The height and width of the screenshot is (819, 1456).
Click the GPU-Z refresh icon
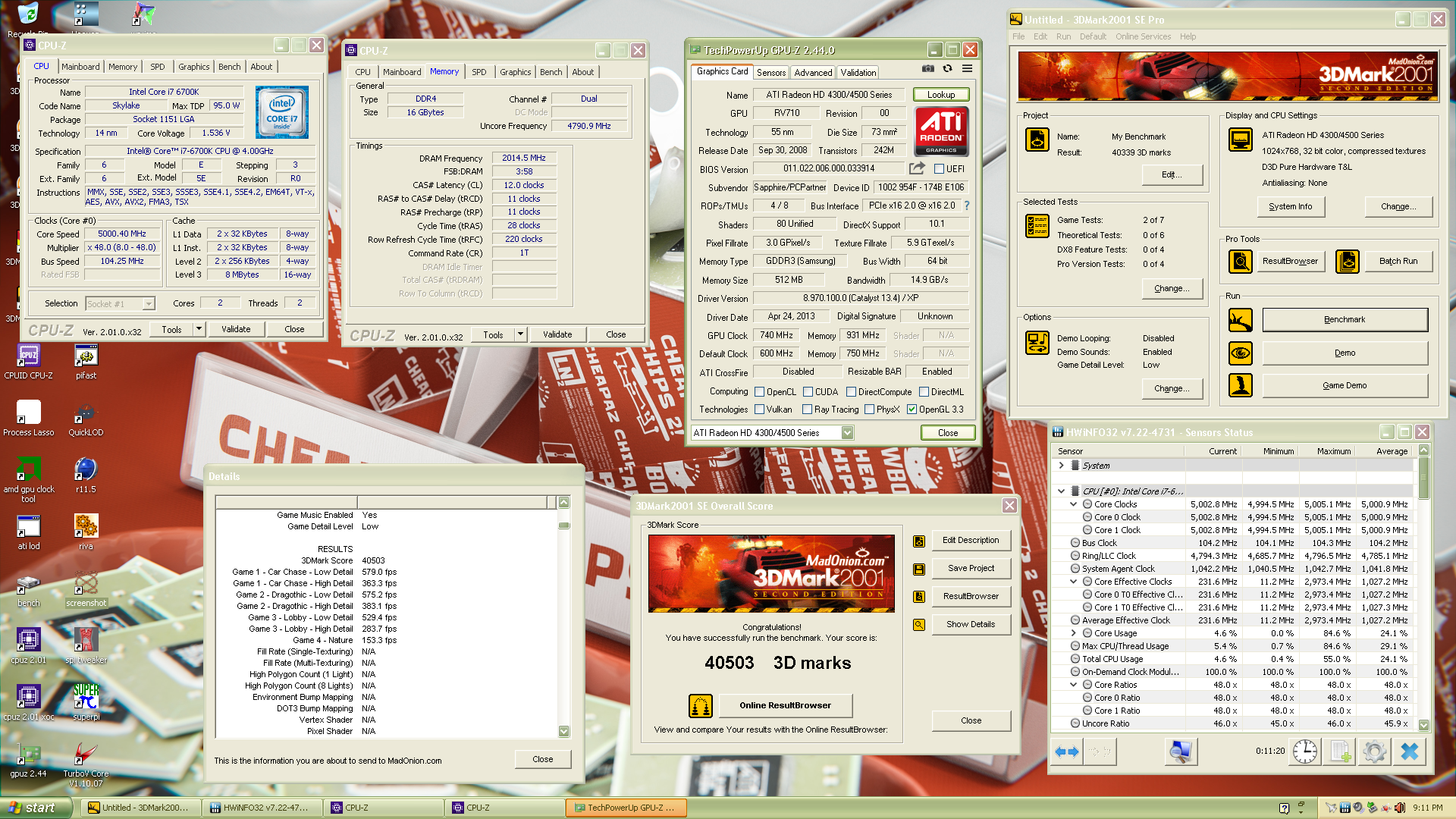click(x=947, y=68)
